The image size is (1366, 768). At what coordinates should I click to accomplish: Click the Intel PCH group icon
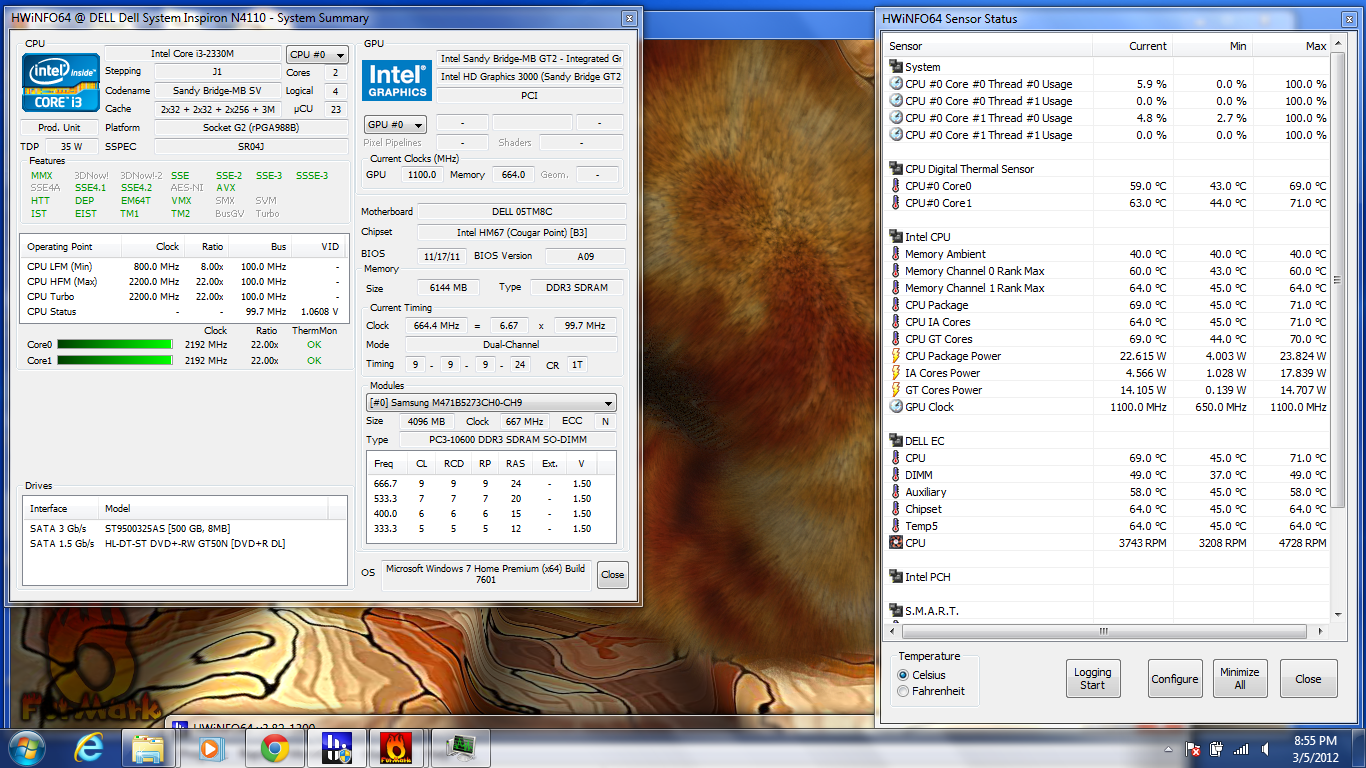point(895,577)
